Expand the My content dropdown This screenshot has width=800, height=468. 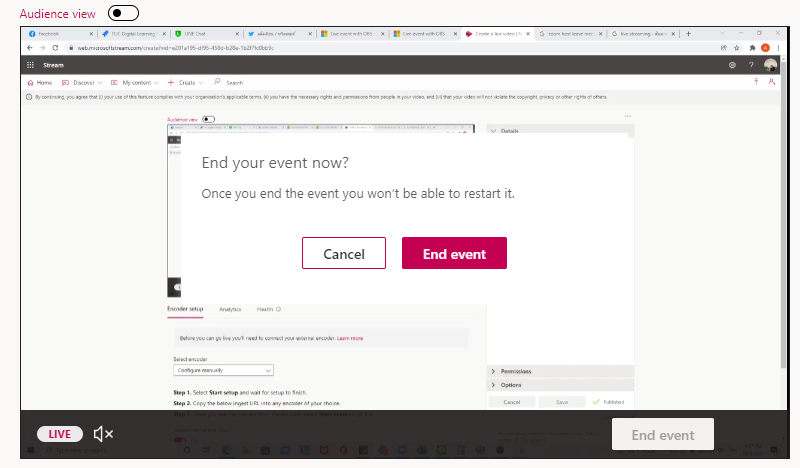[135, 83]
